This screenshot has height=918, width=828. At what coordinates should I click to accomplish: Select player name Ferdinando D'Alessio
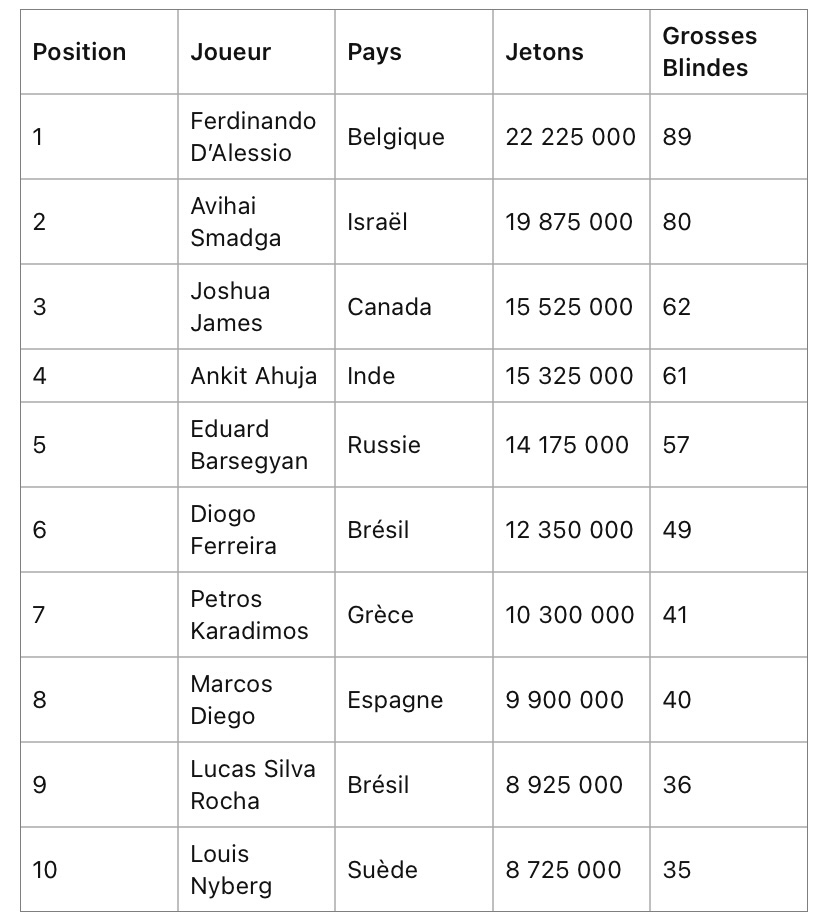[253, 137]
